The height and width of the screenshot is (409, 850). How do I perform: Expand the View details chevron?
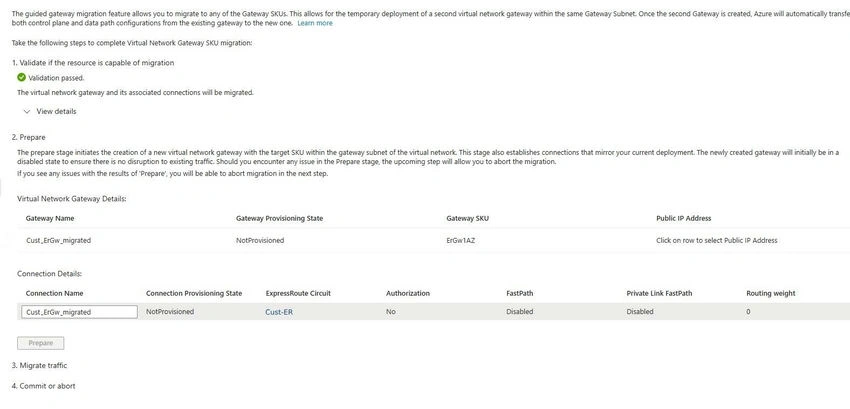[27, 111]
